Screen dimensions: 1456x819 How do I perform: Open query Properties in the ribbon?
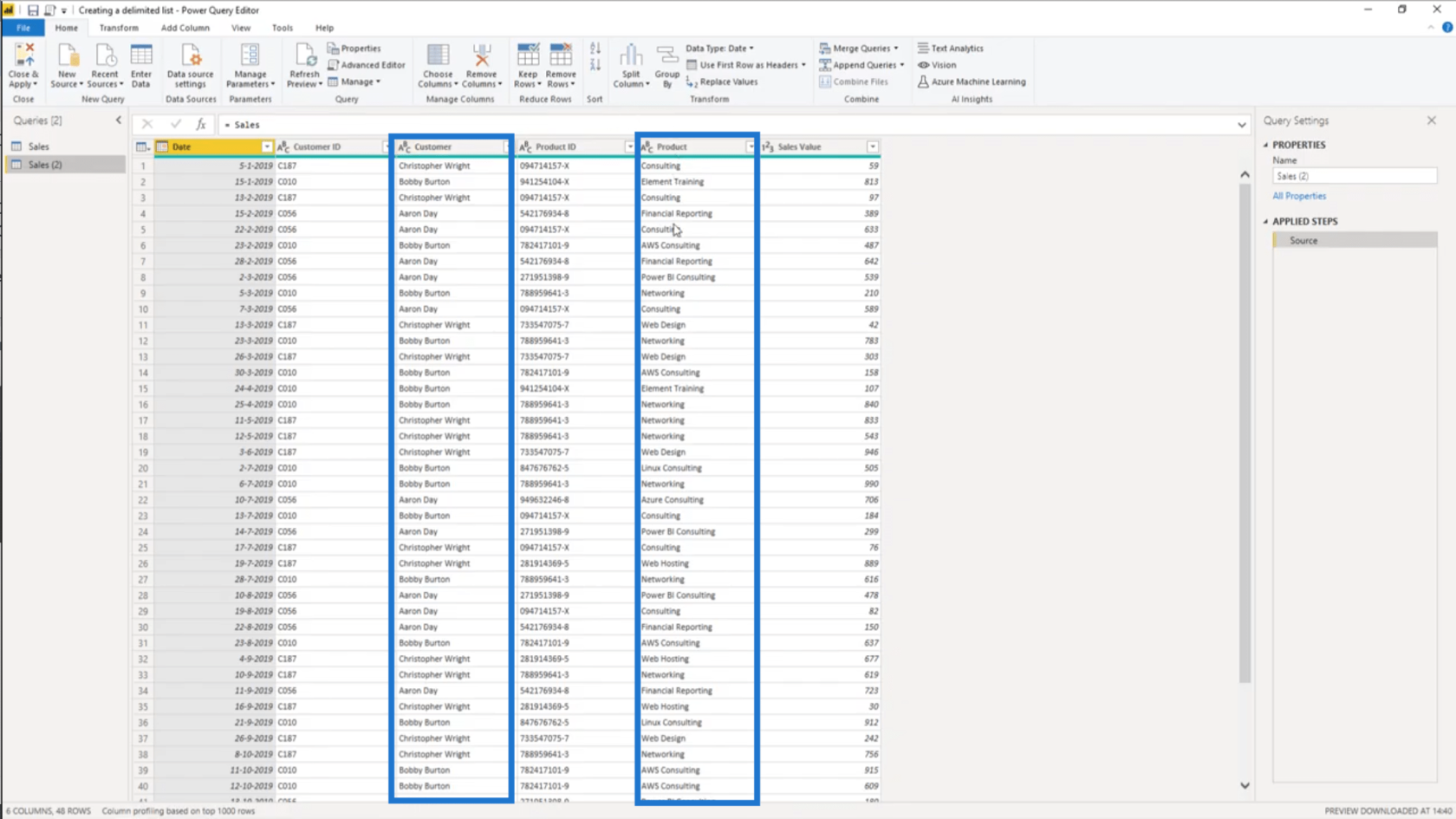[x=354, y=49]
